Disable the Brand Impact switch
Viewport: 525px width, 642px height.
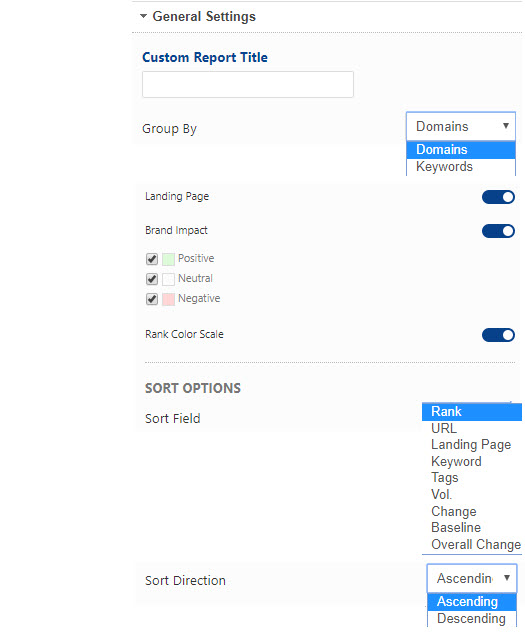tap(498, 231)
